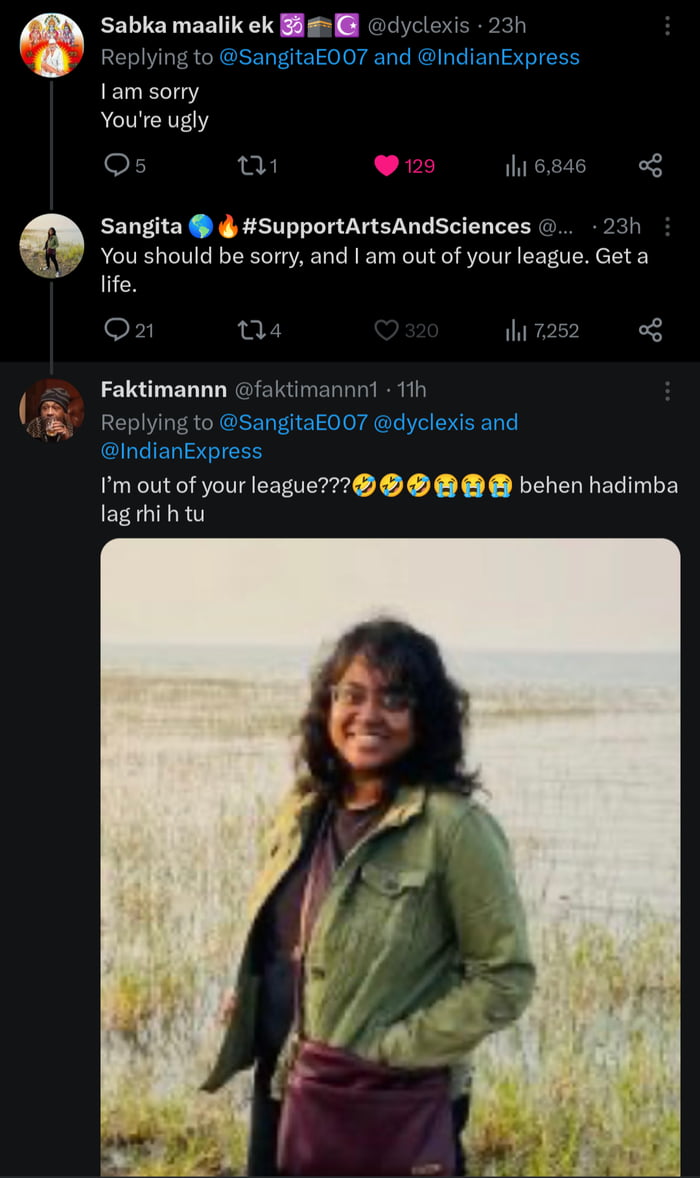Screen dimensions: 700x1178
Task: Open Sabka maalik ek profile picture
Action: coord(52,45)
